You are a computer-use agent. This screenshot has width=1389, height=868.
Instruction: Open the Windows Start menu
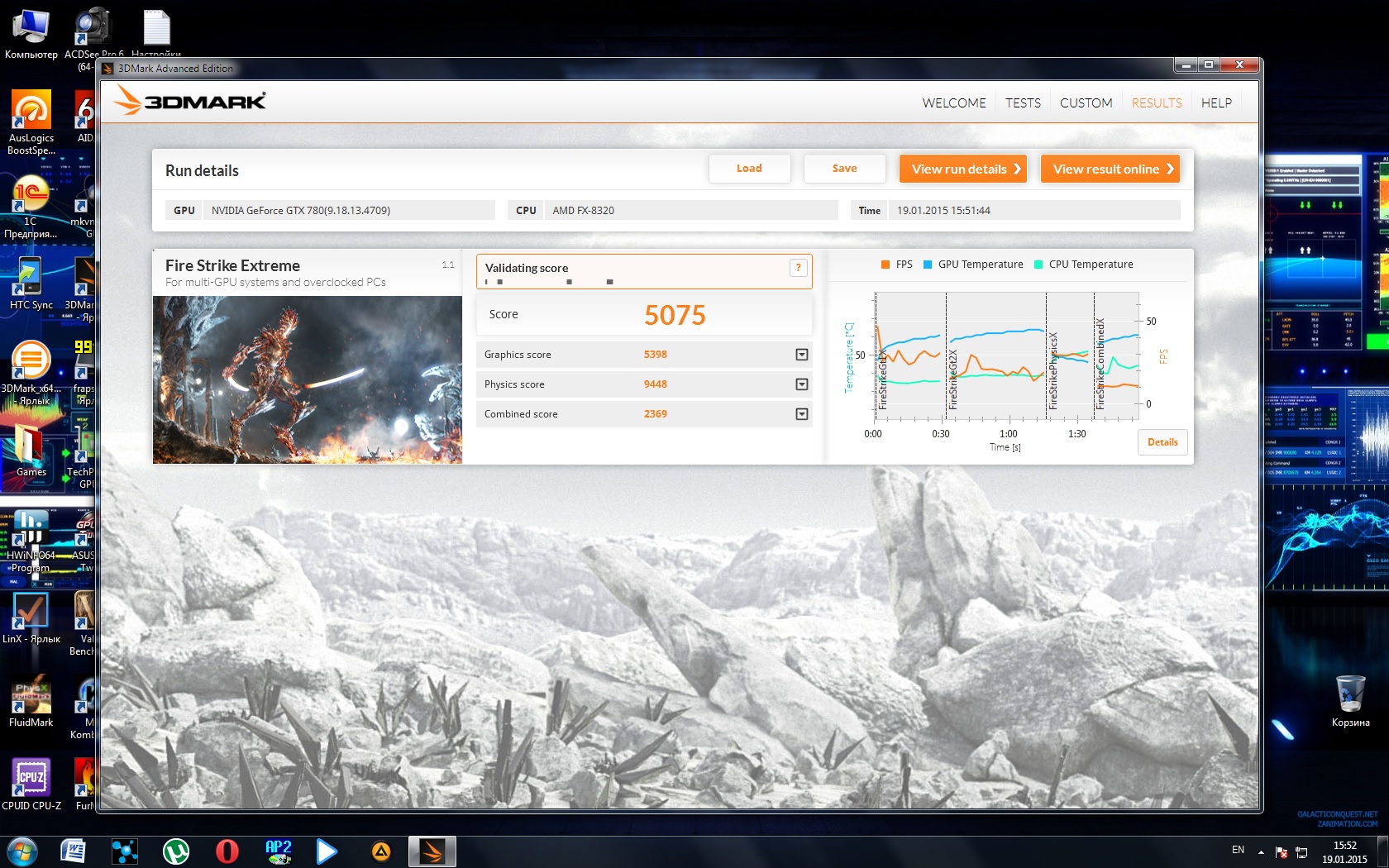click(x=22, y=851)
